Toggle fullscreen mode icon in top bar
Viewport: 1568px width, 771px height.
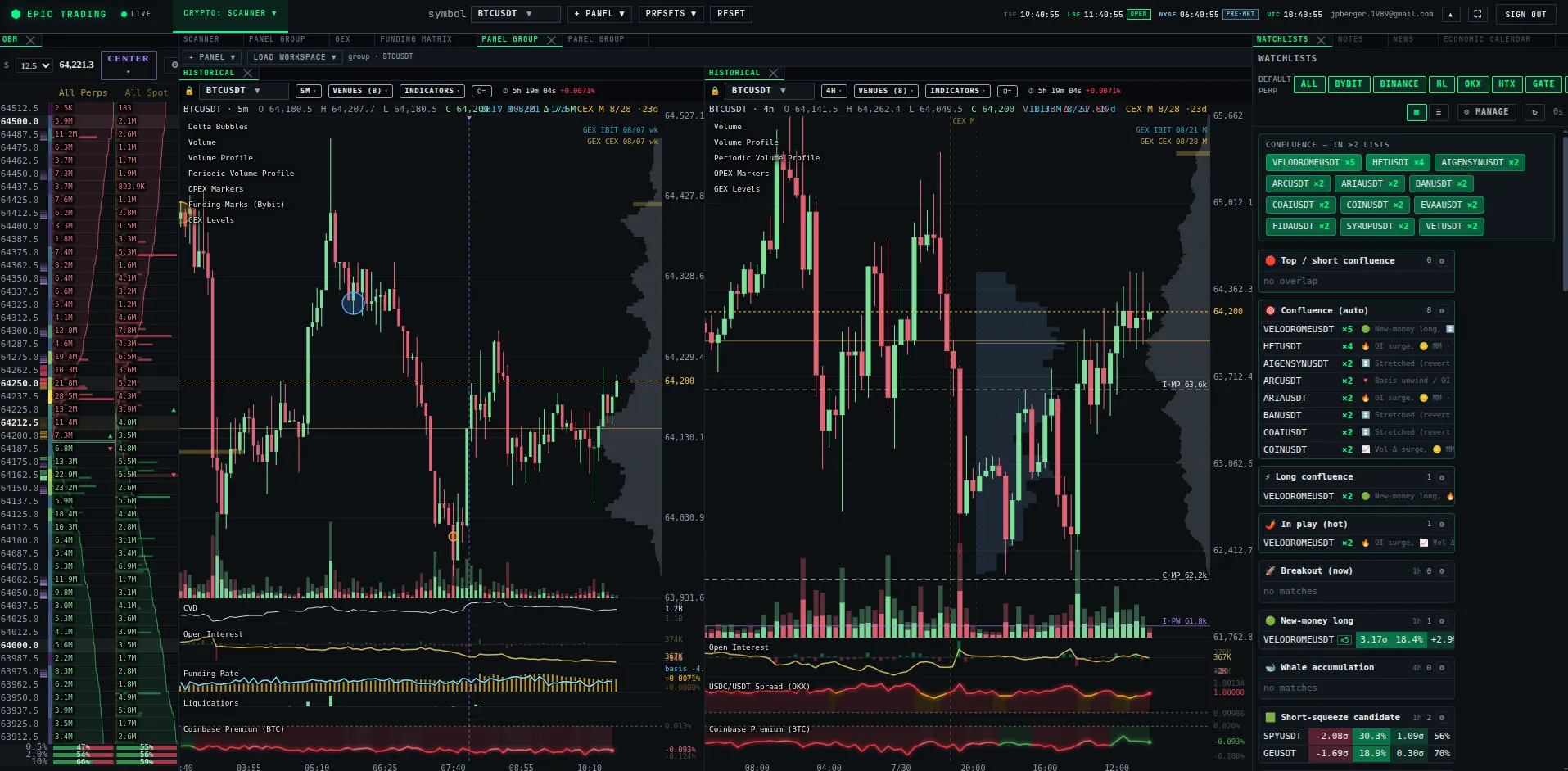tap(1478, 14)
